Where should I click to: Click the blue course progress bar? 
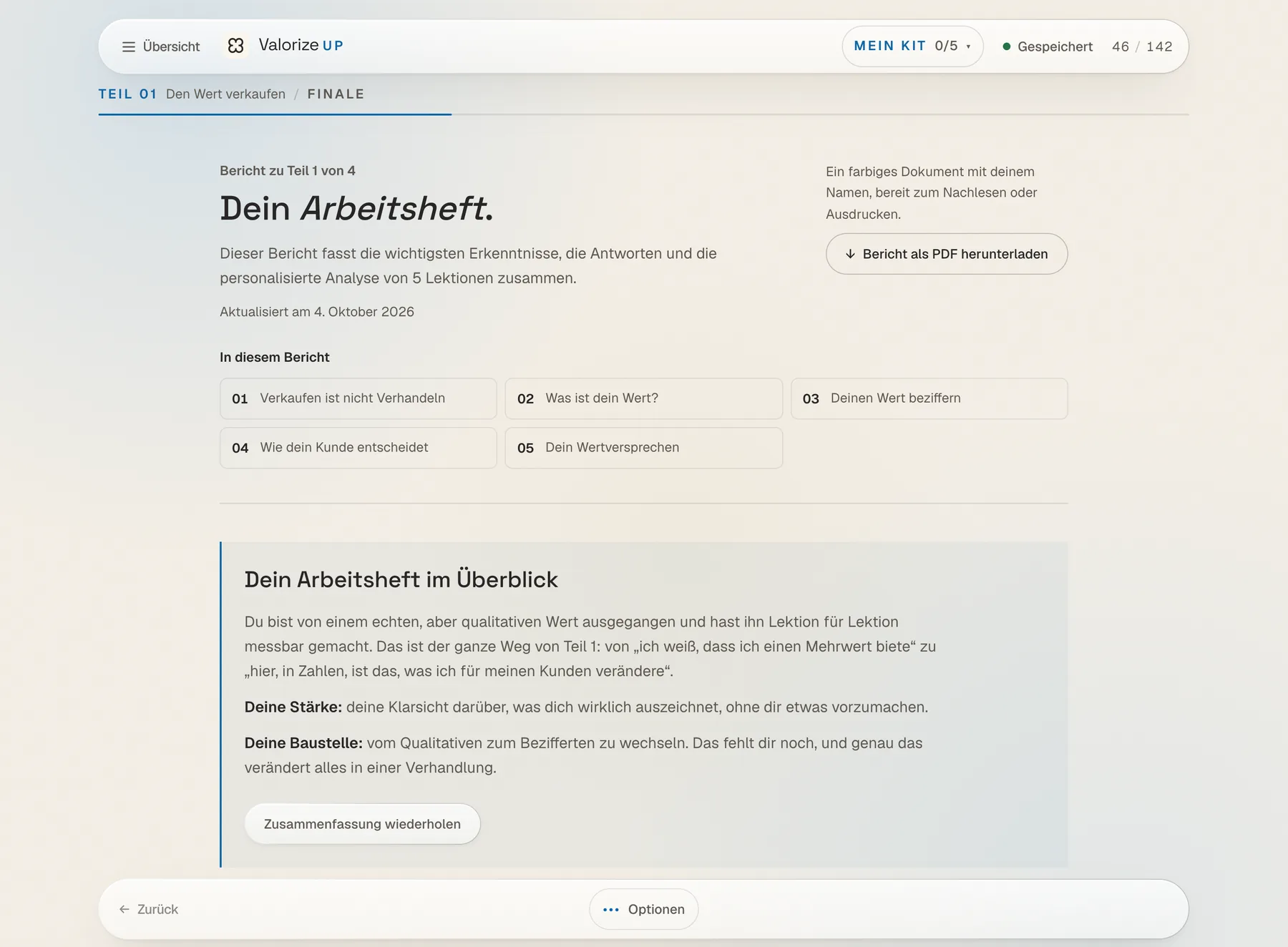(275, 114)
